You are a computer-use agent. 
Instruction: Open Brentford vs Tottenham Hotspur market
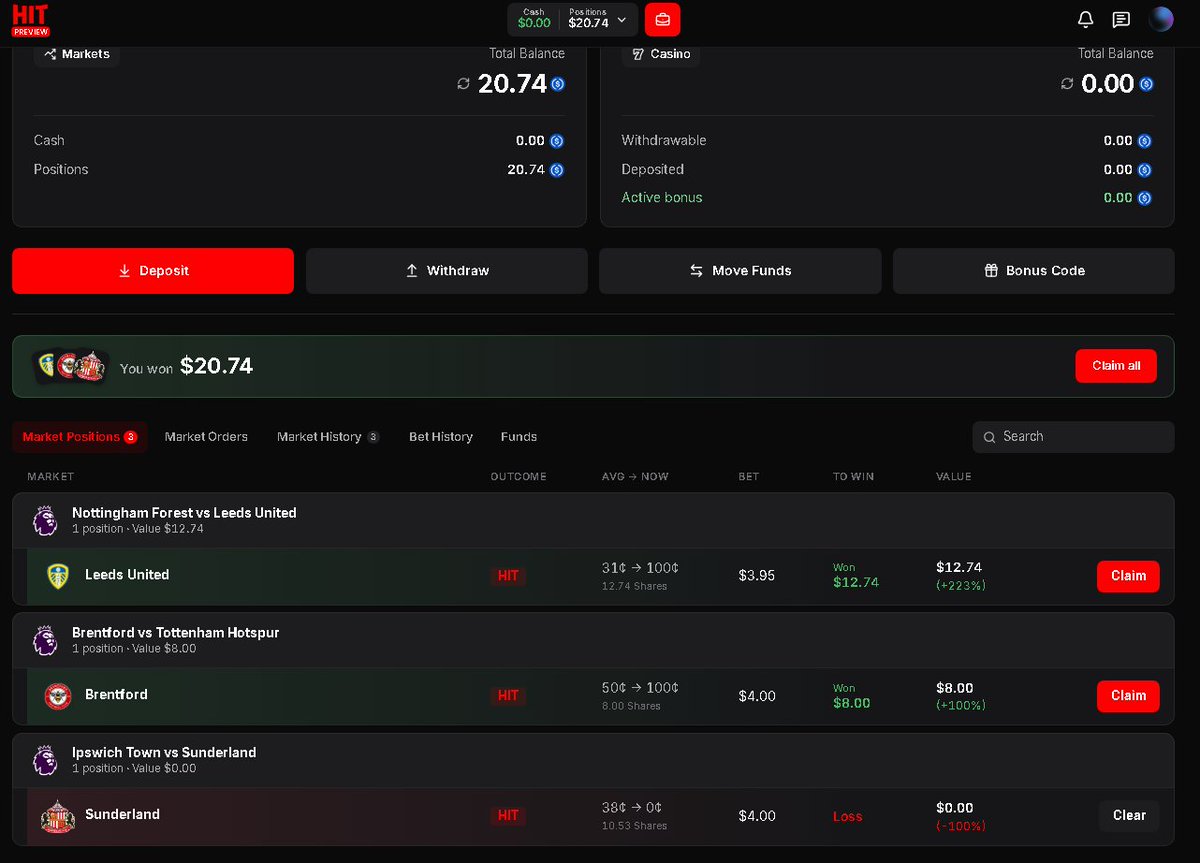coord(176,633)
